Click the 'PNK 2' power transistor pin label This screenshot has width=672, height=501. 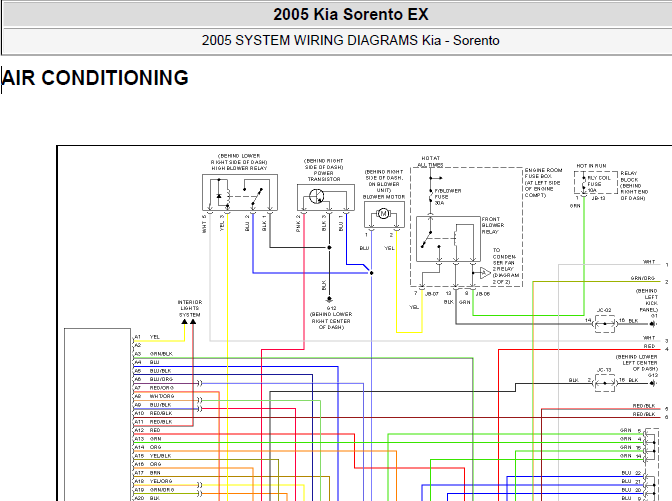(298, 223)
